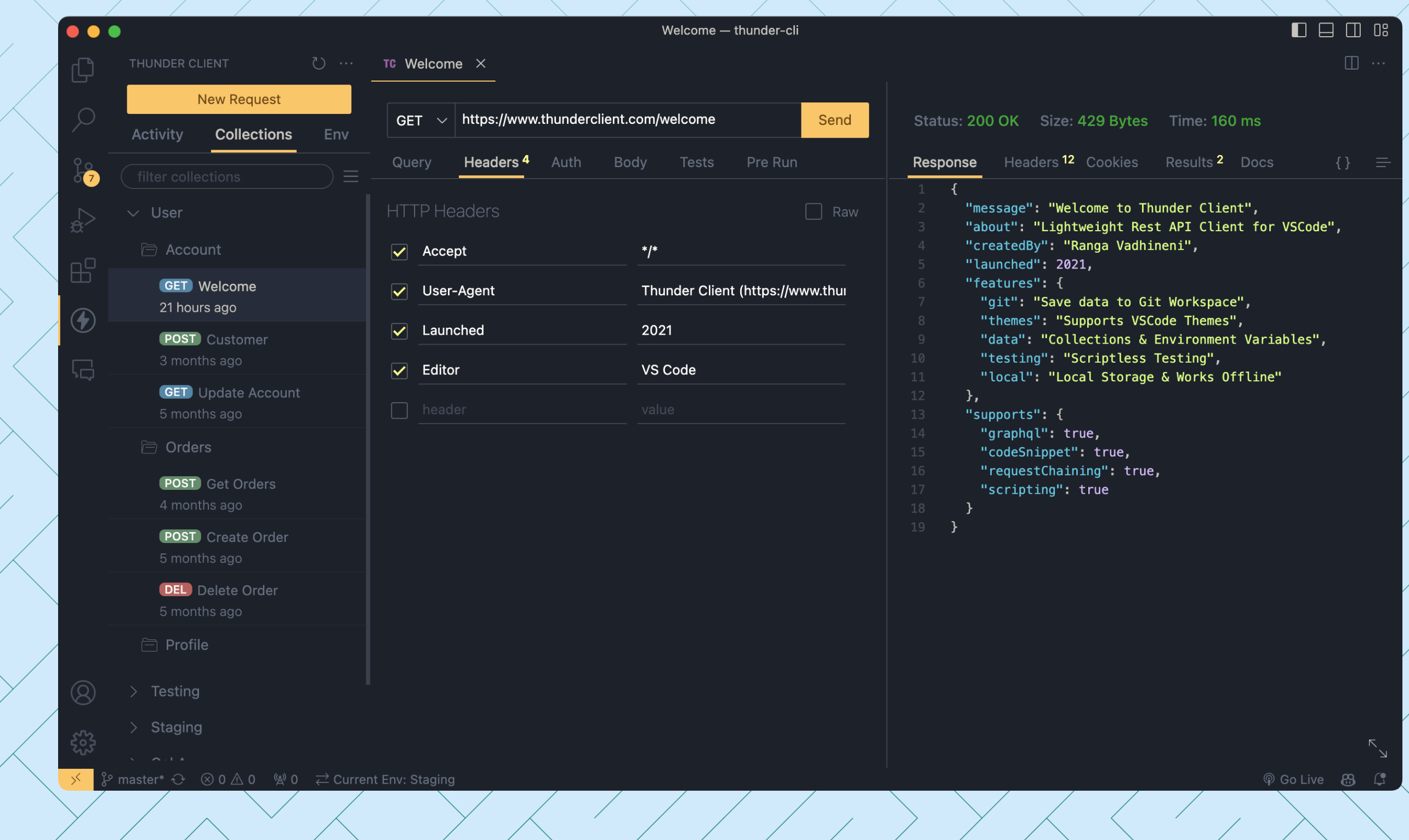Click the refresh icon in Thunder Client header
The image size is (1409, 840).
tap(319, 64)
